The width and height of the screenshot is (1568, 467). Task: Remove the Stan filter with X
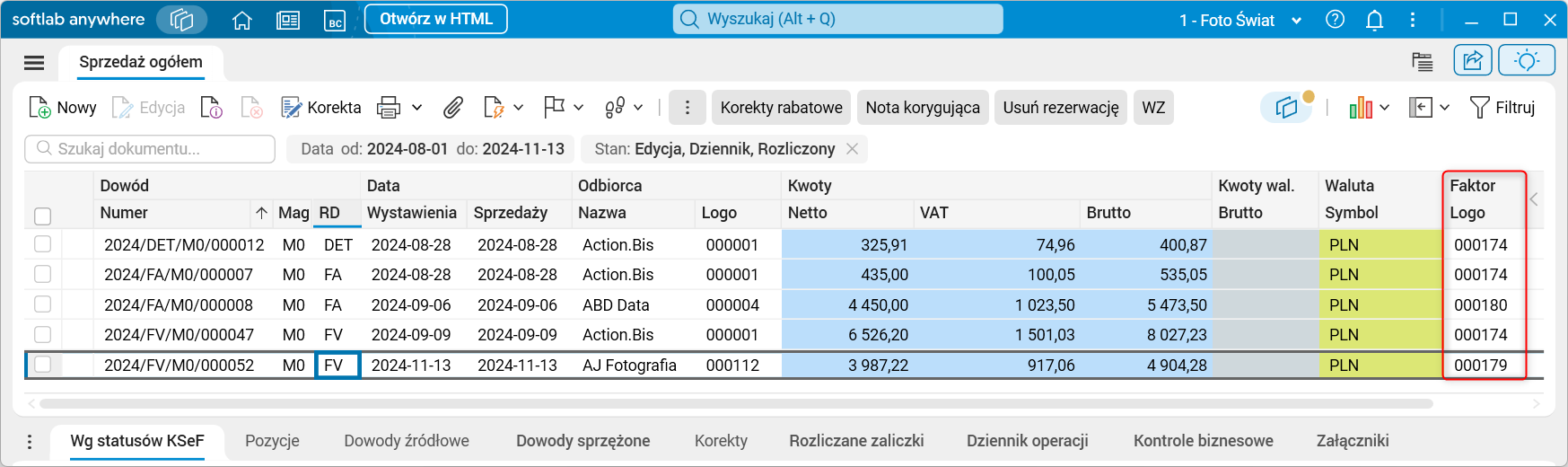pyautogui.click(x=853, y=149)
